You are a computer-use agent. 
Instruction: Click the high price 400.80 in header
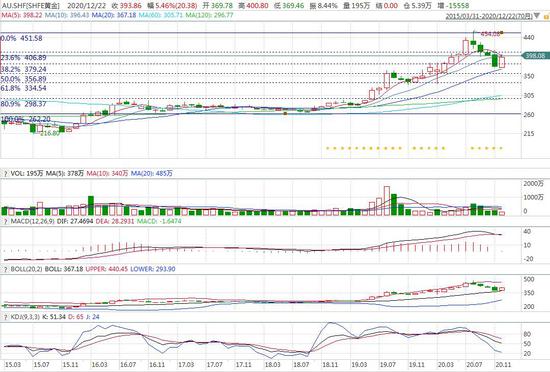(x=258, y=6)
